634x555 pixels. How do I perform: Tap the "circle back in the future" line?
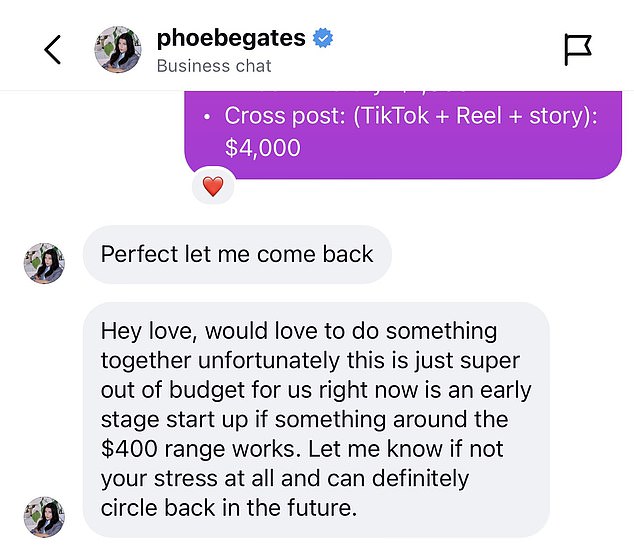[228, 507]
